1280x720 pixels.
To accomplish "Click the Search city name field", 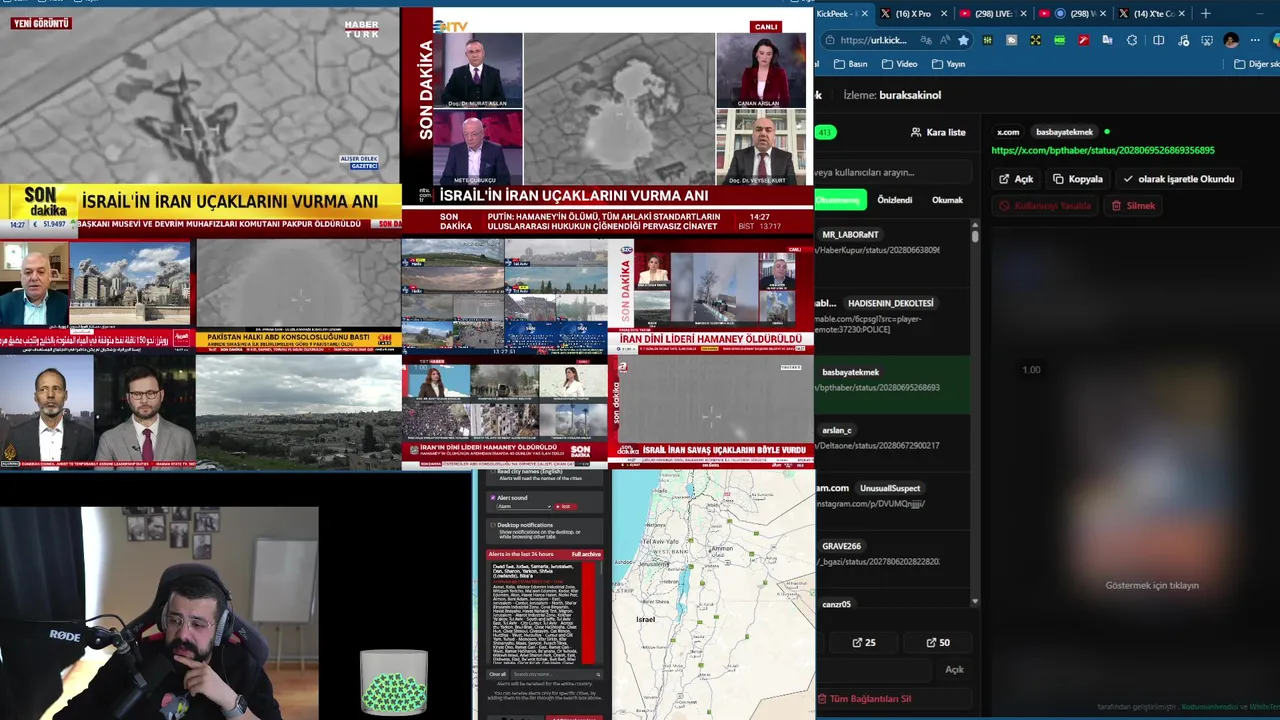I will [555, 674].
